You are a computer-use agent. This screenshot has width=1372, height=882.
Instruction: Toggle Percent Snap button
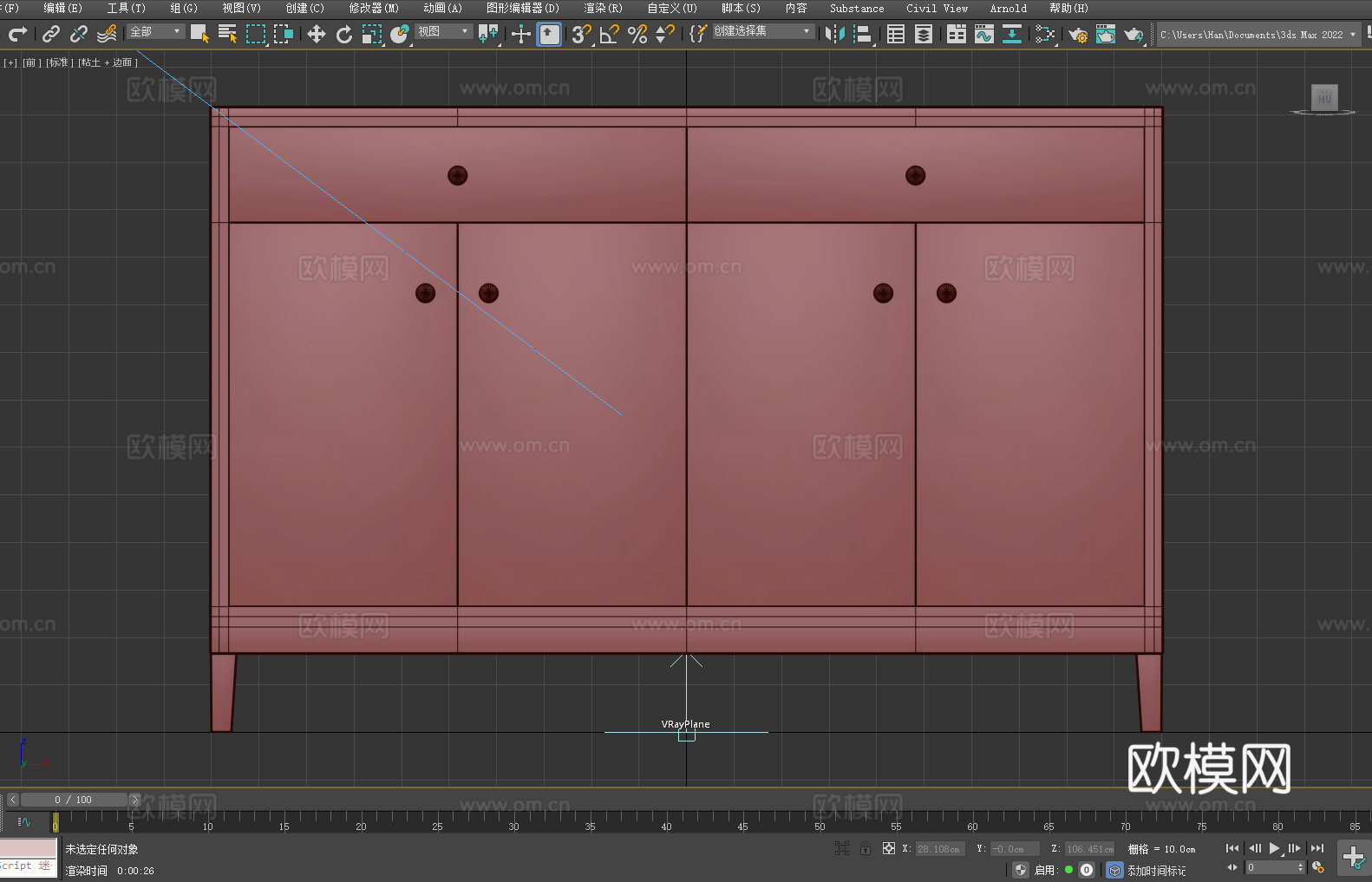(x=637, y=34)
